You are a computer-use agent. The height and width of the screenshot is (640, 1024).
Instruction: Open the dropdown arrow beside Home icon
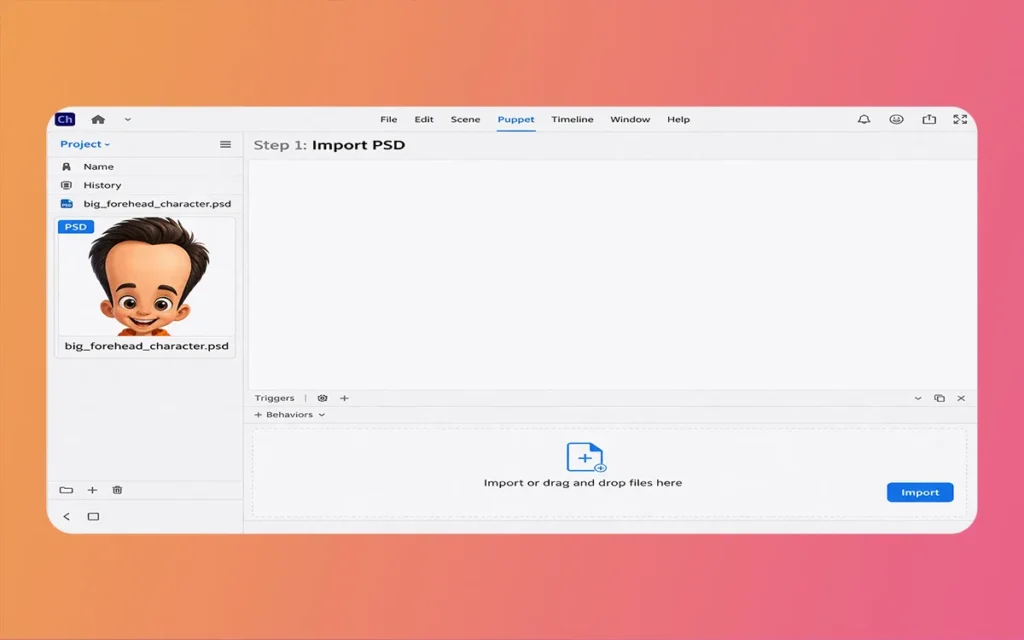pos(127,119)
